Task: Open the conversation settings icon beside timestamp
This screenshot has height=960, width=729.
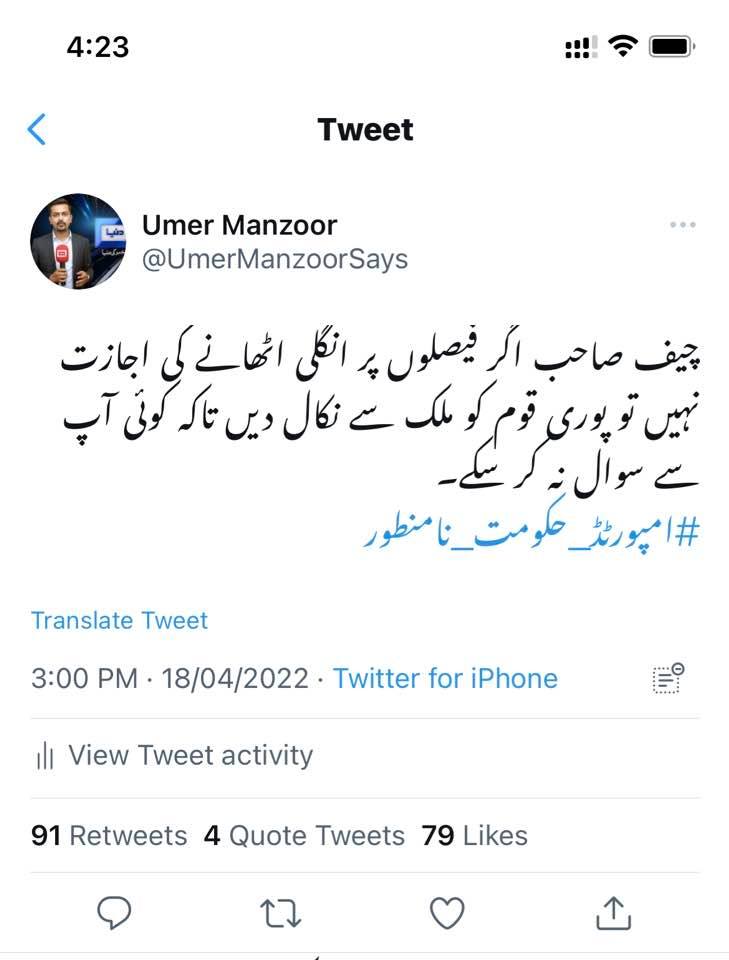Action: click(x=668, y=678)
